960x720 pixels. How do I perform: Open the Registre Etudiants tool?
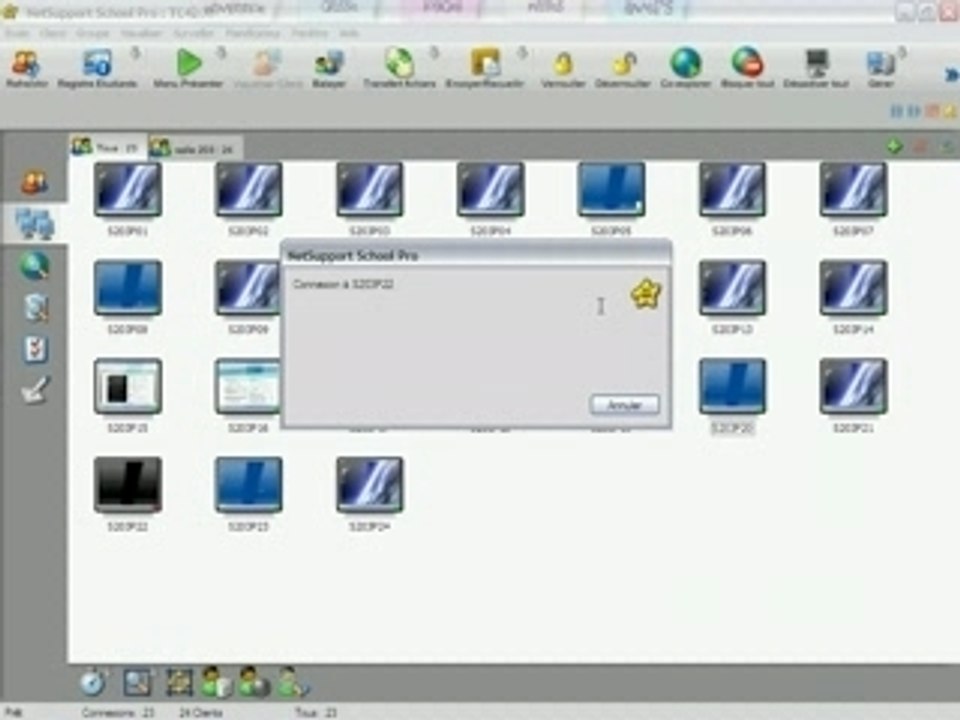97,68
